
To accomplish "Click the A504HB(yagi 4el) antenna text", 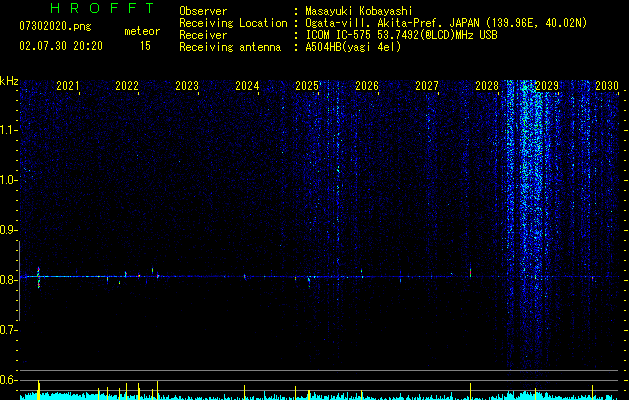I will click(x=353, y=47).
